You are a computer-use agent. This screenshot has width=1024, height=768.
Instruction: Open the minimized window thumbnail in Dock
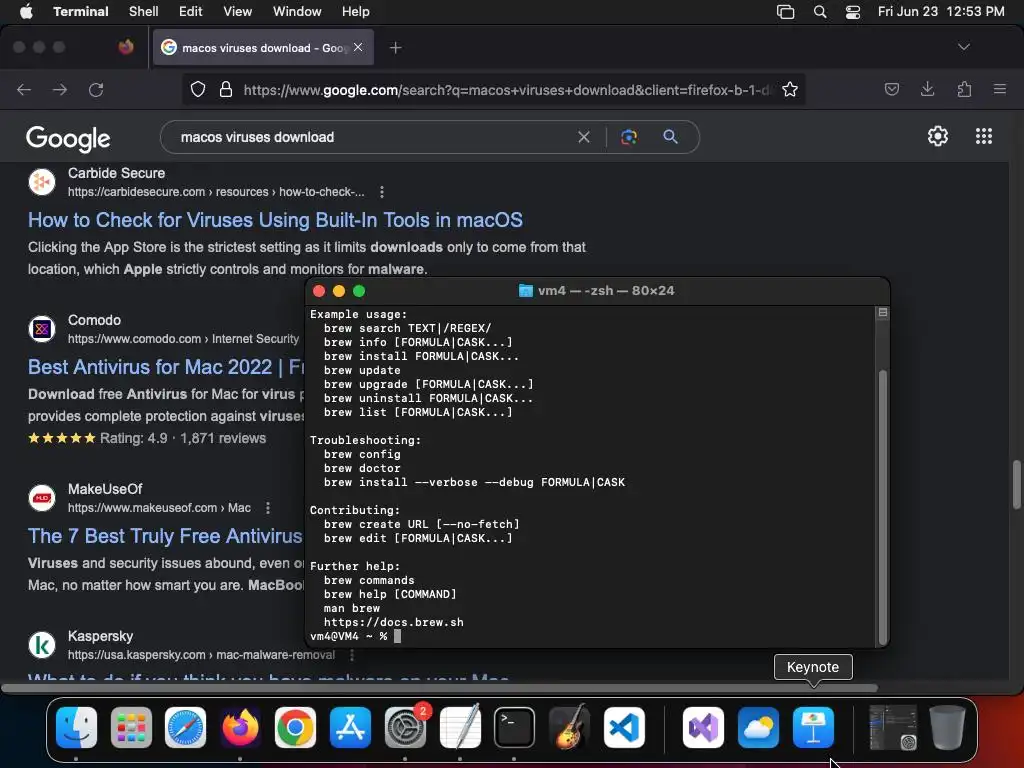pos(892,727)
